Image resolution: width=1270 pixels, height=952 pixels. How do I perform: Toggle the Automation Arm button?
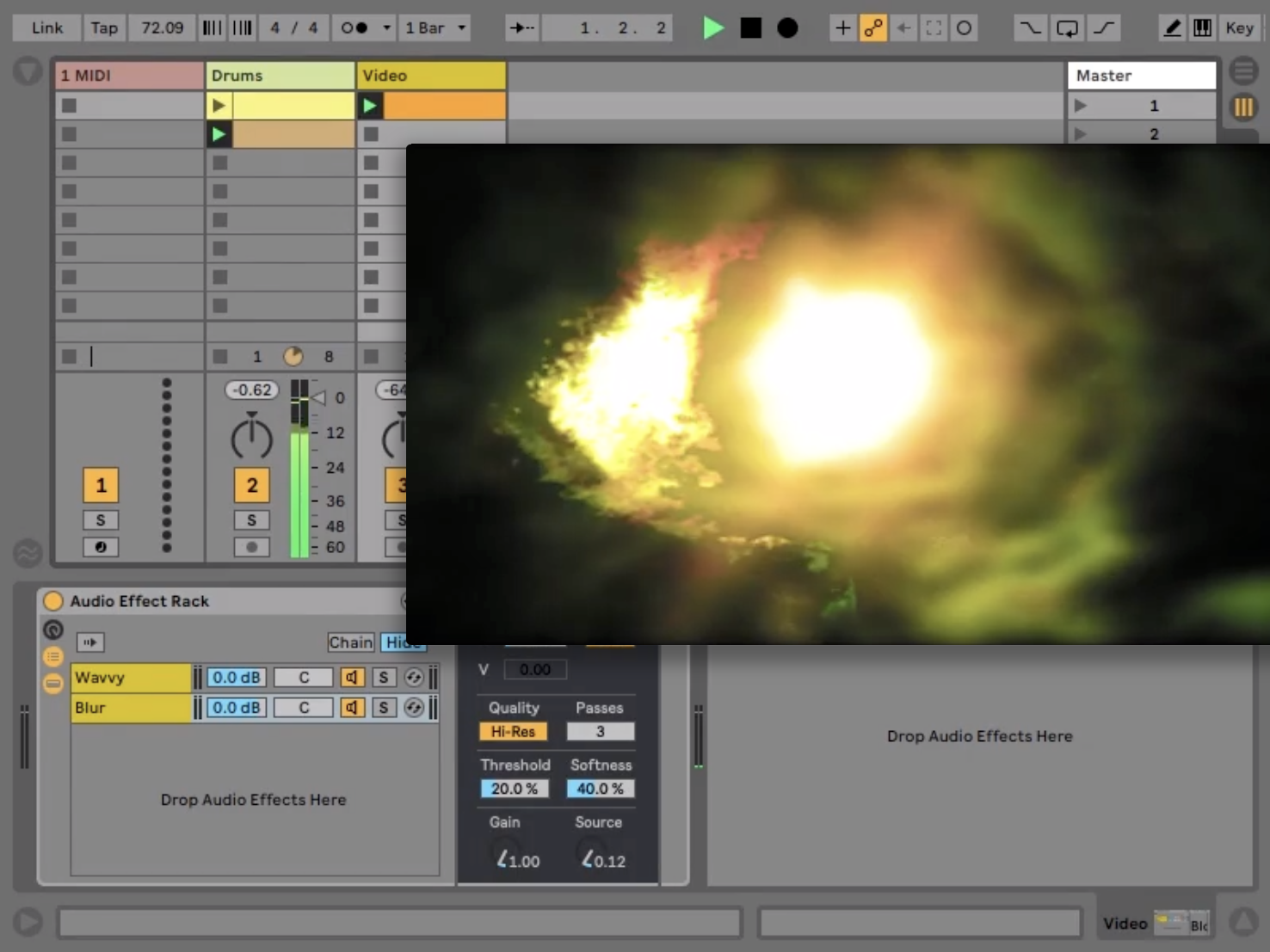tap(873, 28)
